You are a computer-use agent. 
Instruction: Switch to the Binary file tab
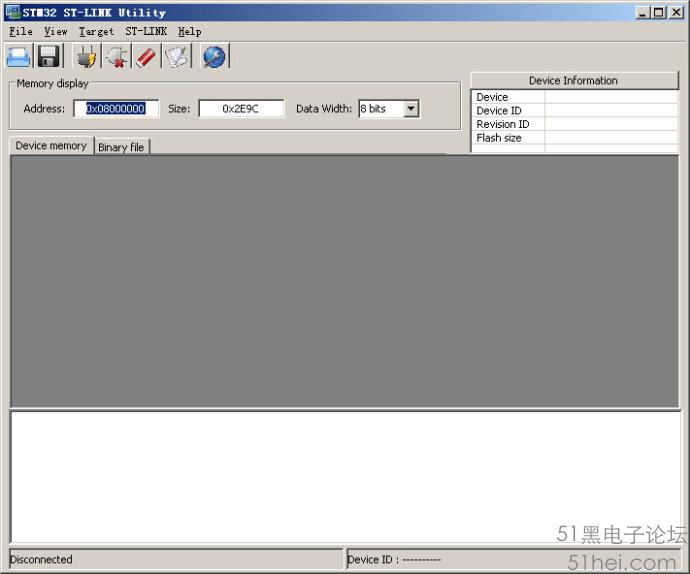click(121, 147)
